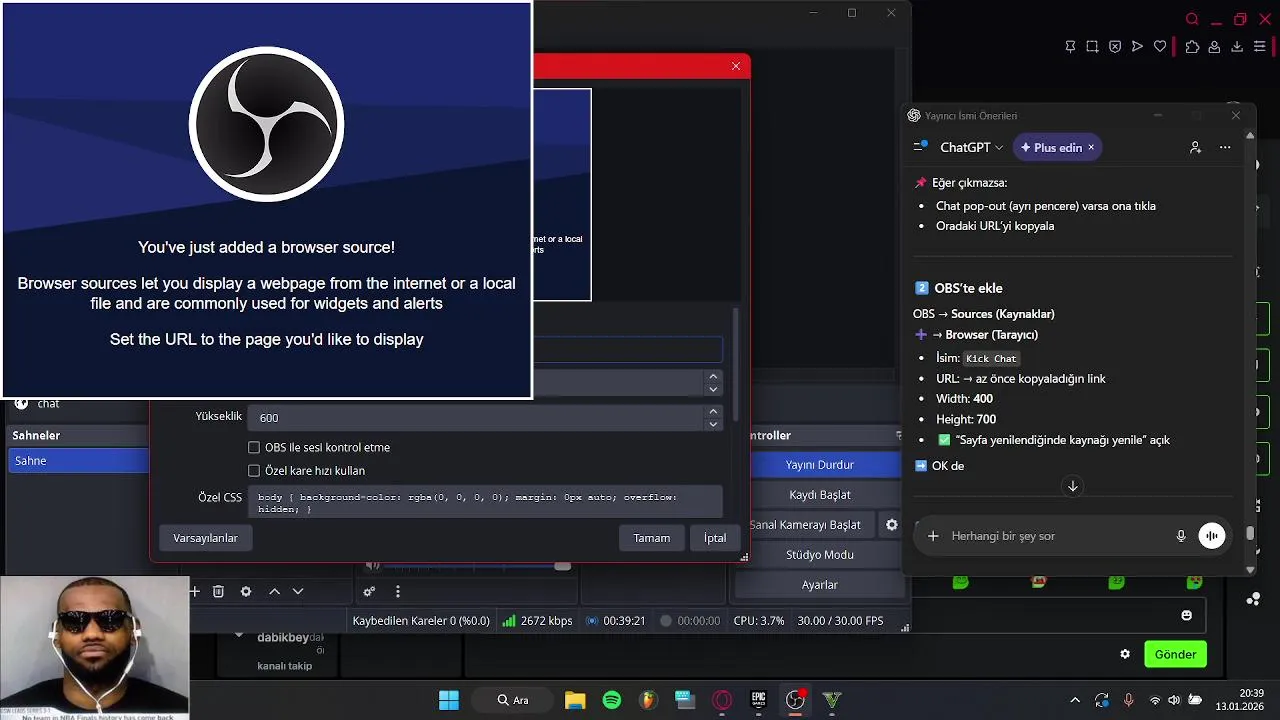Open Windows Start menu

tap(449, 700)
